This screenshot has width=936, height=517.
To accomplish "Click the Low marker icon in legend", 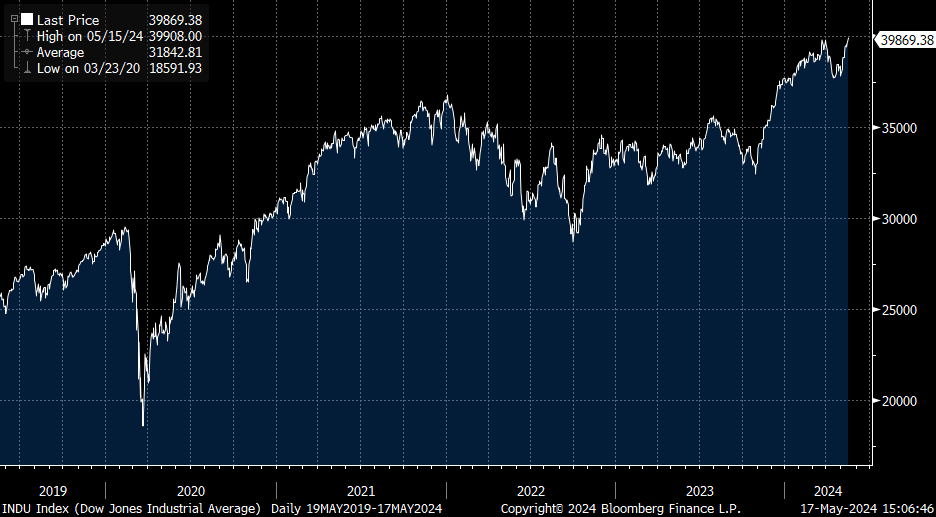I will pos(26,68).
